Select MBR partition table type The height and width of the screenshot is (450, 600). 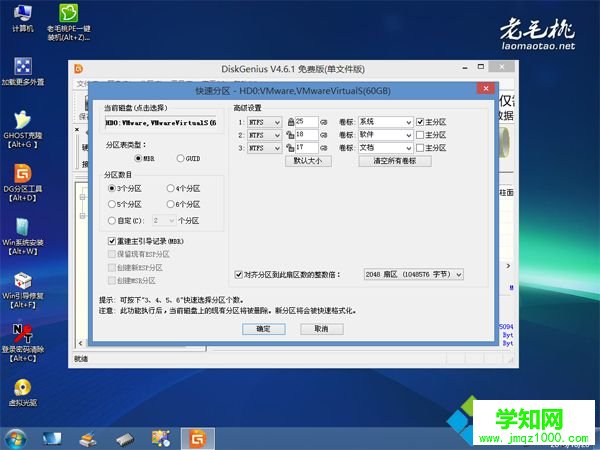click(144, 158)
